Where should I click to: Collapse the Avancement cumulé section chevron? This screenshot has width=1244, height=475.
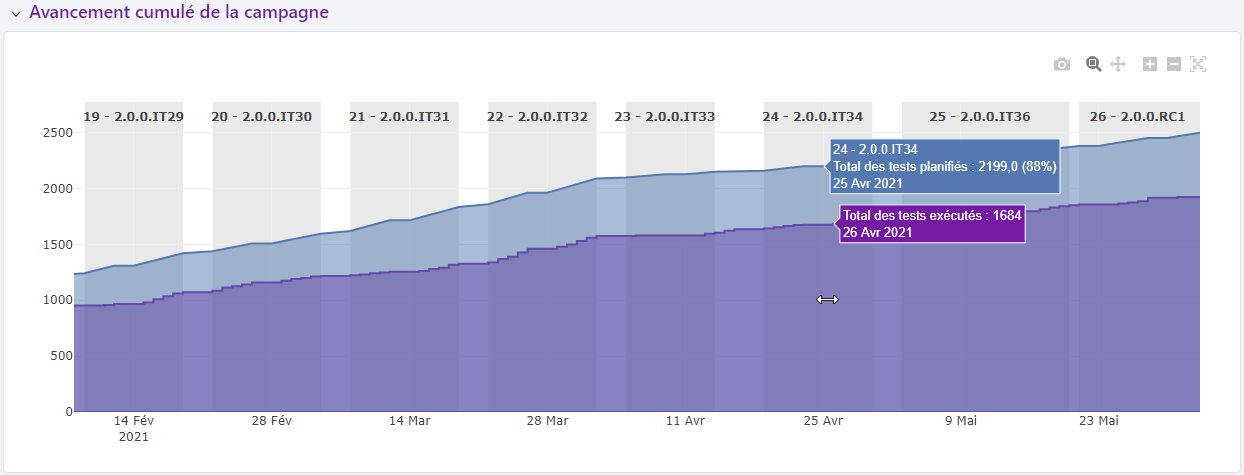tap(16, 14)
